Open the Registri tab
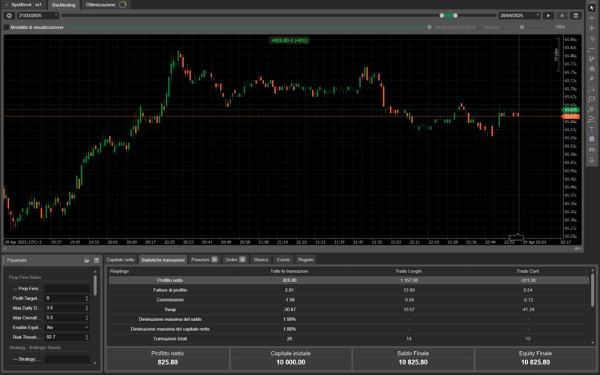The height and width of the screenshot is (375, 600). [x=305, y=260]
